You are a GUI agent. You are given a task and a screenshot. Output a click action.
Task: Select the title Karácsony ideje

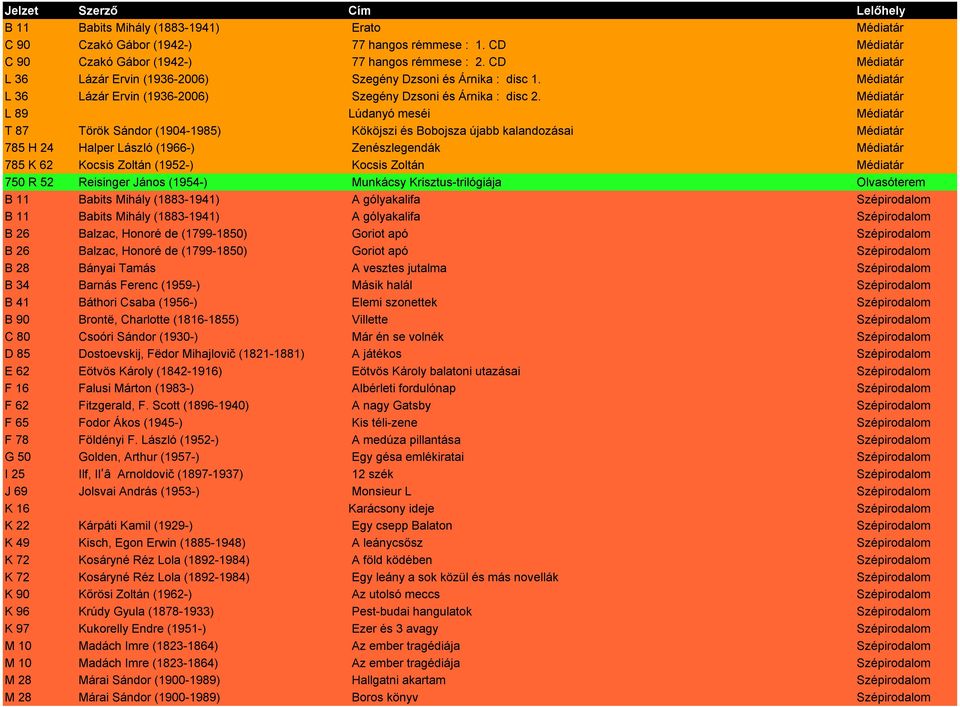point(391,507)
